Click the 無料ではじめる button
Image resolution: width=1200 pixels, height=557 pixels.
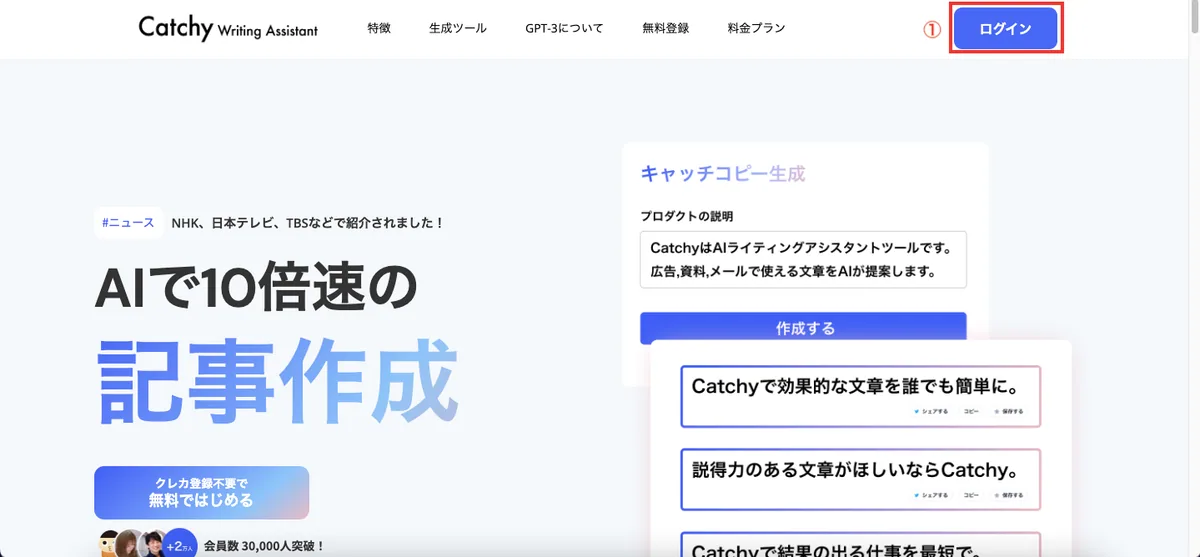pyautogui.click(x=201, y=492)
